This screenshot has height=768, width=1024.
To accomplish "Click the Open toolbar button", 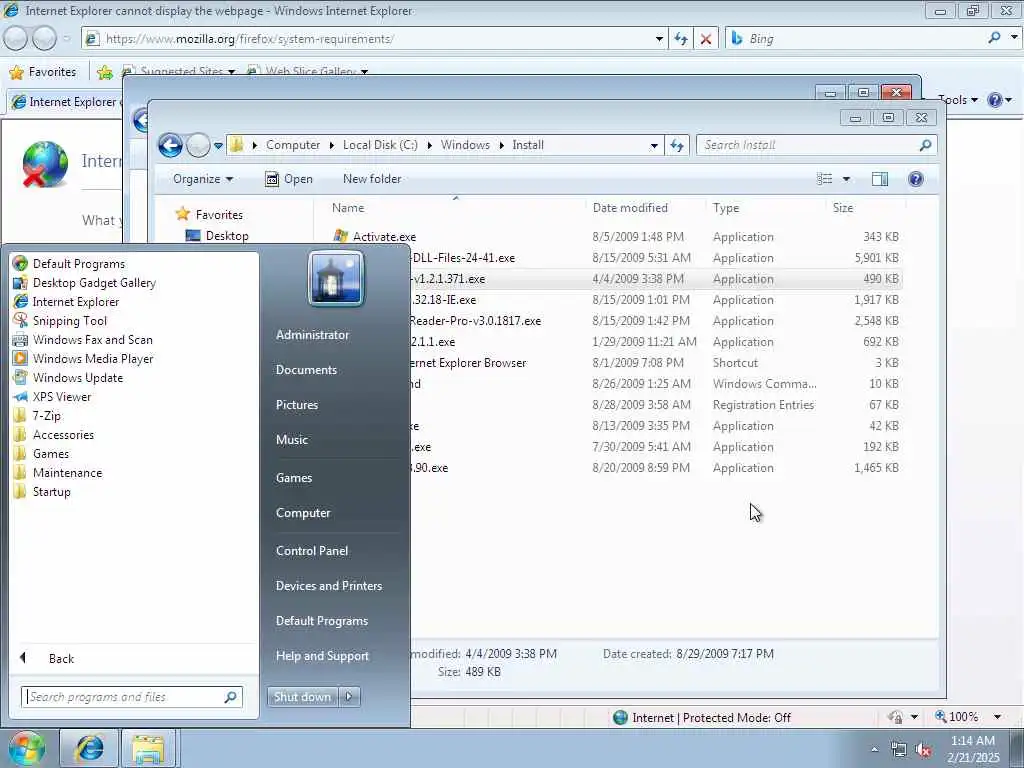I will coord(289,179).
